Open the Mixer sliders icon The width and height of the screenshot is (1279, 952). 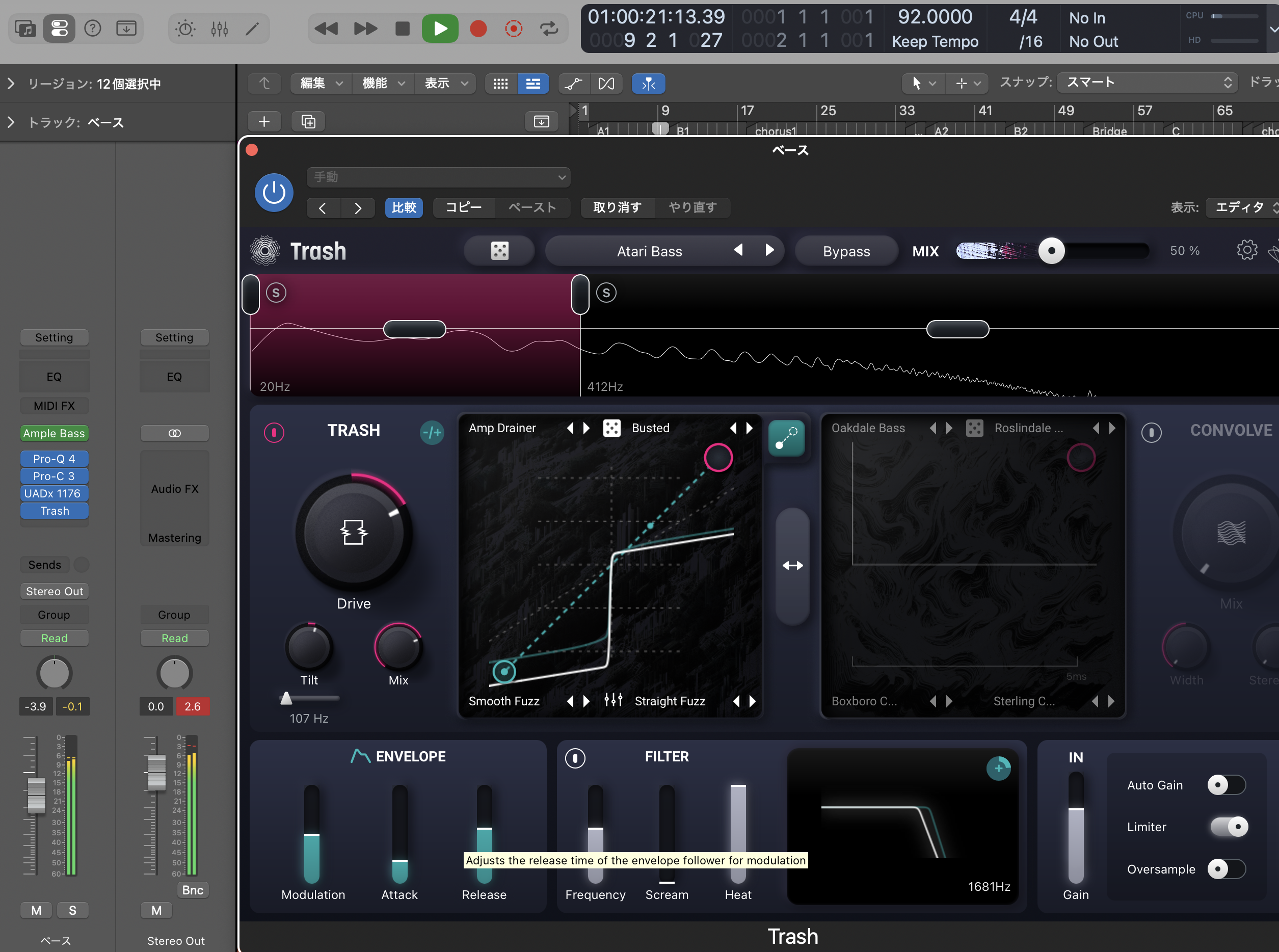tap(220, 28)
